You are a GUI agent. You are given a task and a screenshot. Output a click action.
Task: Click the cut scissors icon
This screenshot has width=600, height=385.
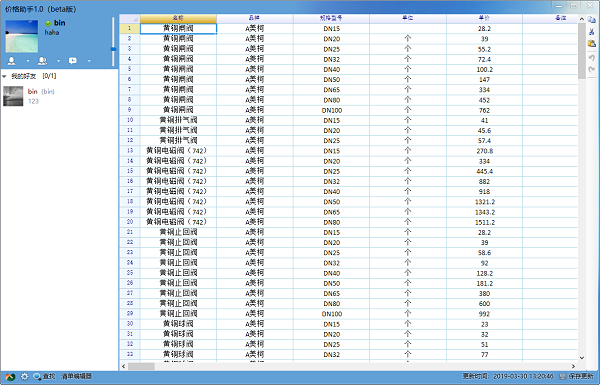592,32
